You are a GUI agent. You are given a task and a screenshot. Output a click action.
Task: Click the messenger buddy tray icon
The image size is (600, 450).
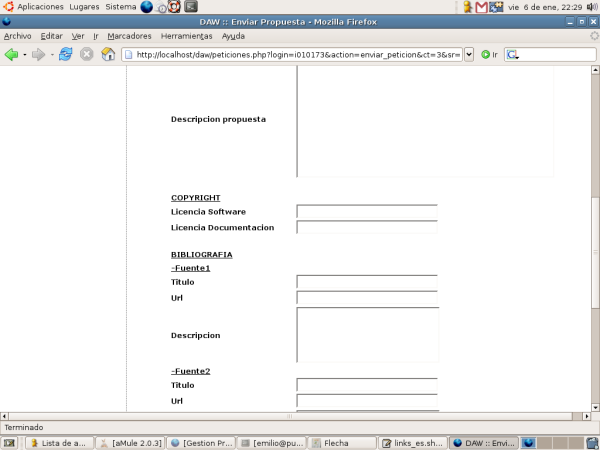click(467, 7)
